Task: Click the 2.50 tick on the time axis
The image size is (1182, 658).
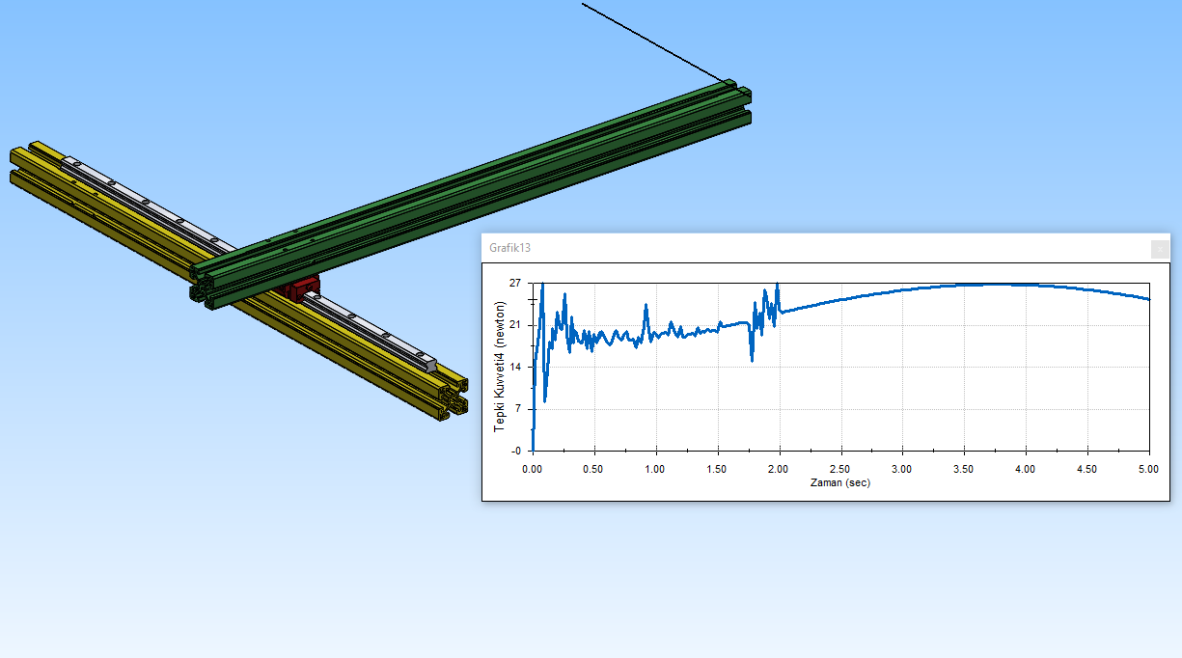Action: coord(840,469)
